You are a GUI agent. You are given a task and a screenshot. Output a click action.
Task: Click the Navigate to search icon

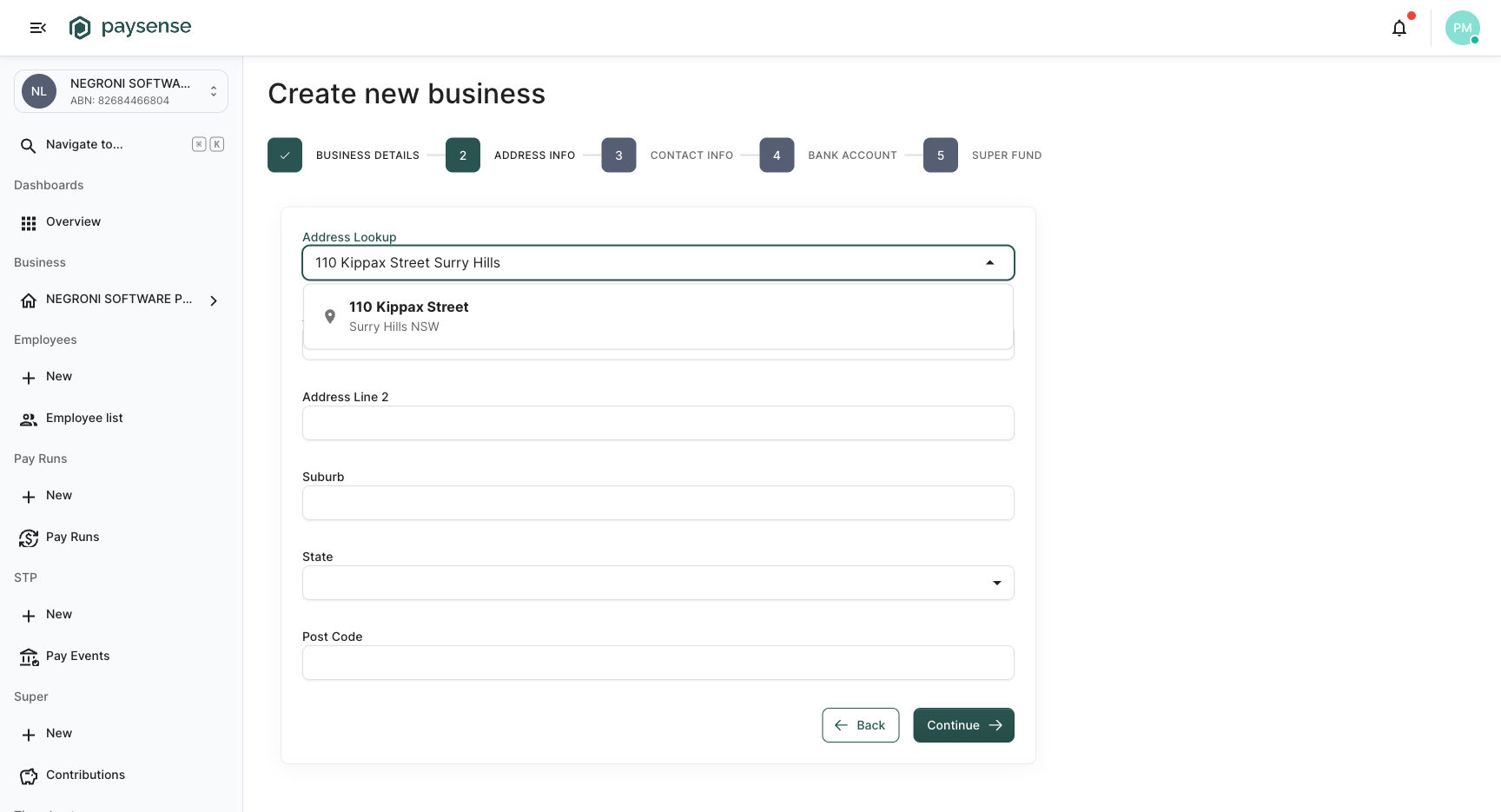[x=29, y=145]
